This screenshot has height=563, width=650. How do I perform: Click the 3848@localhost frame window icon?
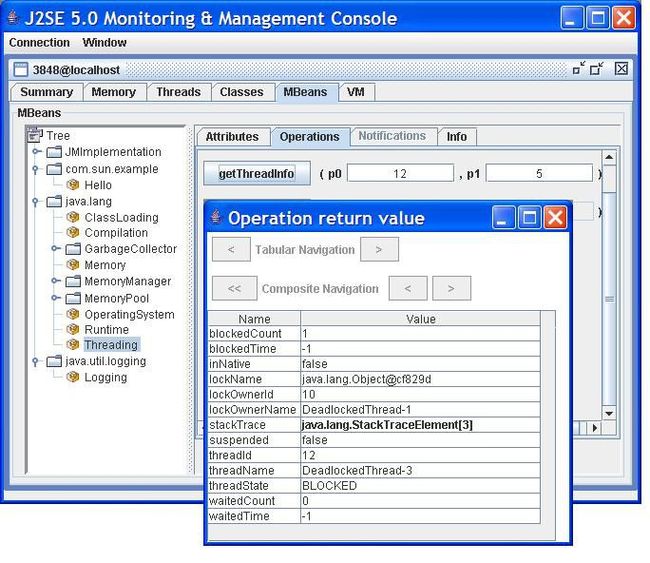tap(20, 69)
